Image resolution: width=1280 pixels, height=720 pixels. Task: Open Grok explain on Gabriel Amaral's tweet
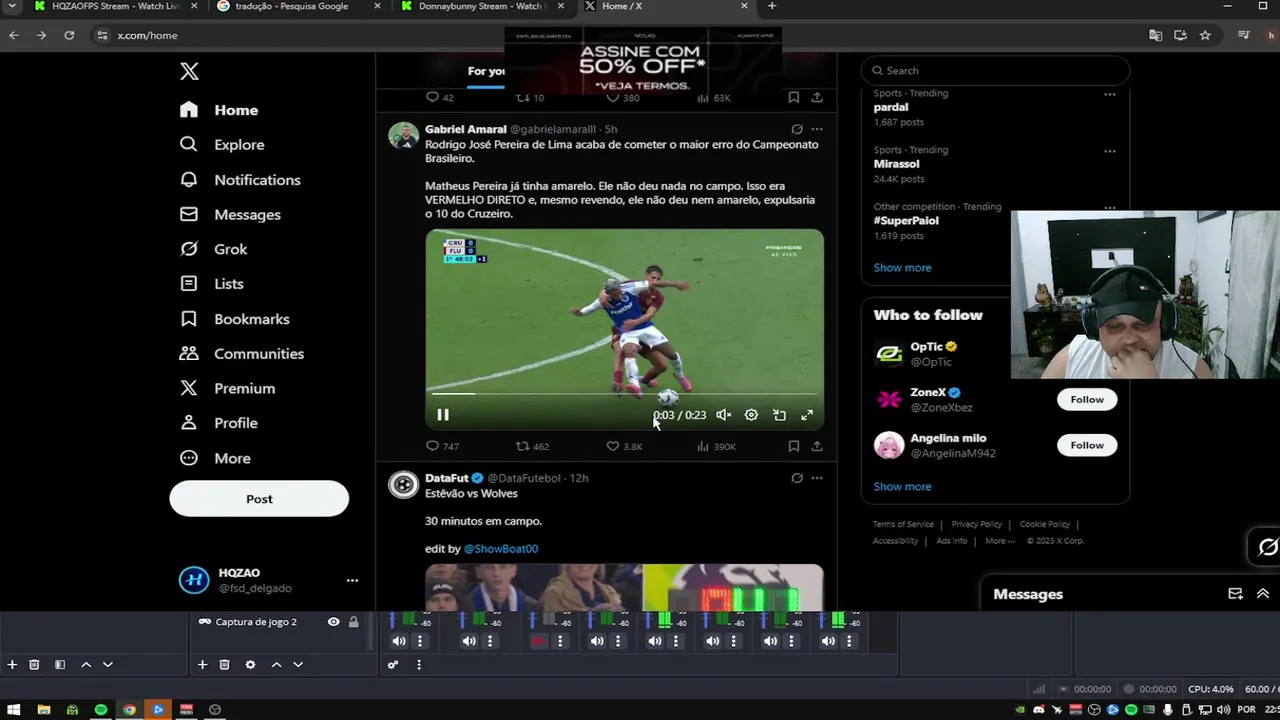coord(797,129)
